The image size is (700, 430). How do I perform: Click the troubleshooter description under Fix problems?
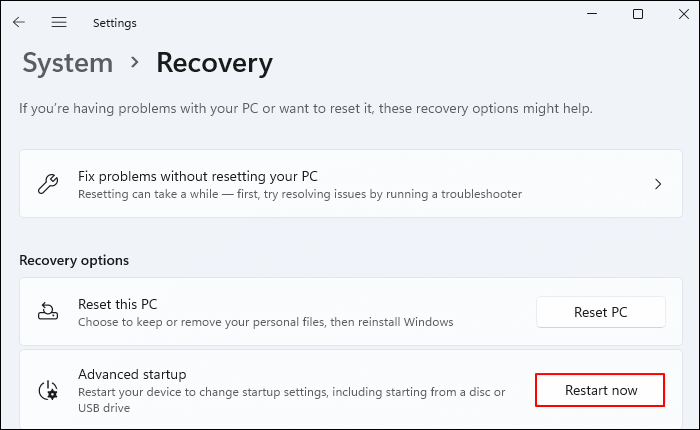300,193
